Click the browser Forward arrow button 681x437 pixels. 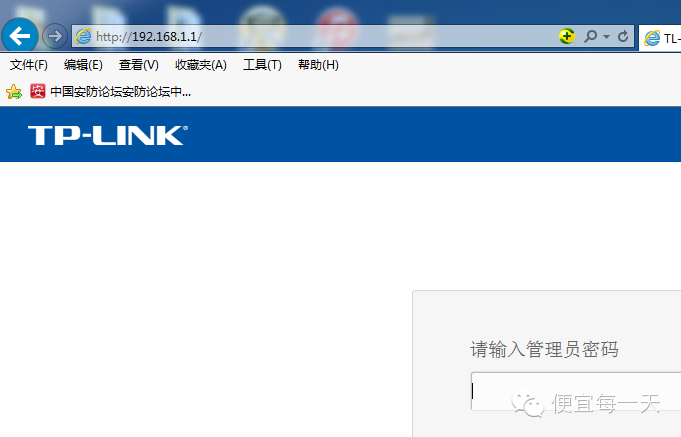pos(55,36)
